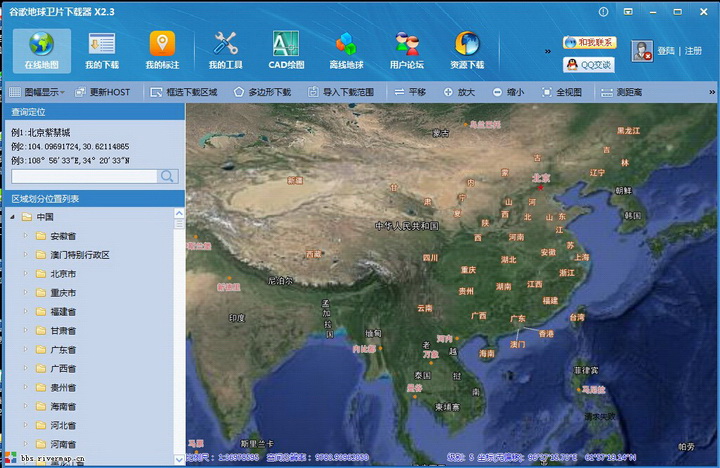Viewport: 720px width, 468px height.
Task: Open the 图幅显示 dropdown
Action: point(38,92)
